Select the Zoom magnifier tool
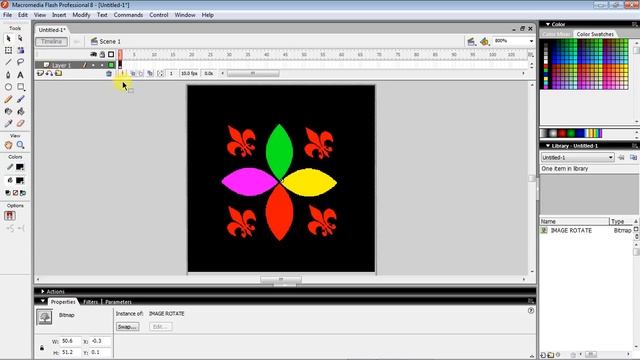 [20, 145]
